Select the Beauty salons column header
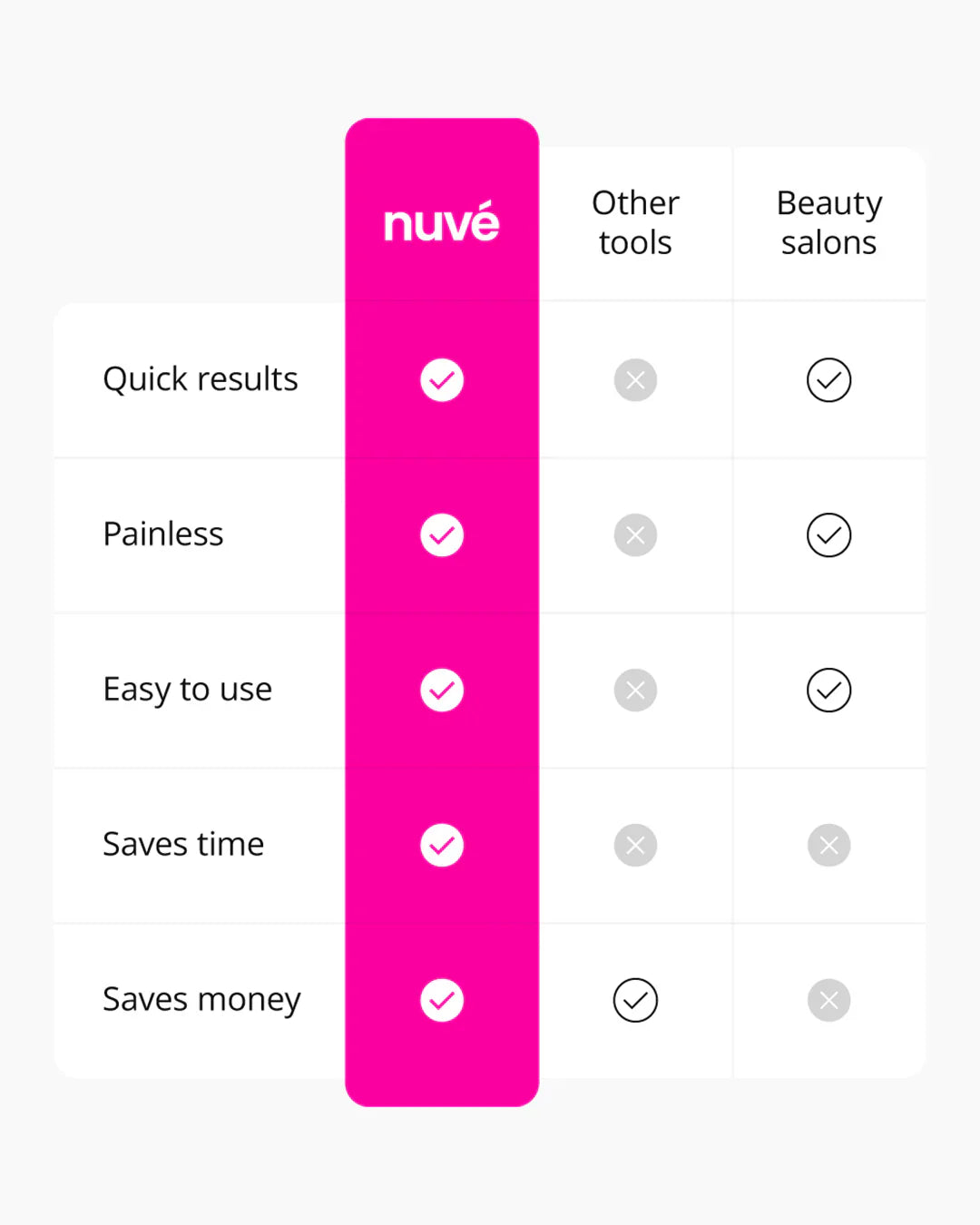The image size is (980, 1225). (828, 222)
